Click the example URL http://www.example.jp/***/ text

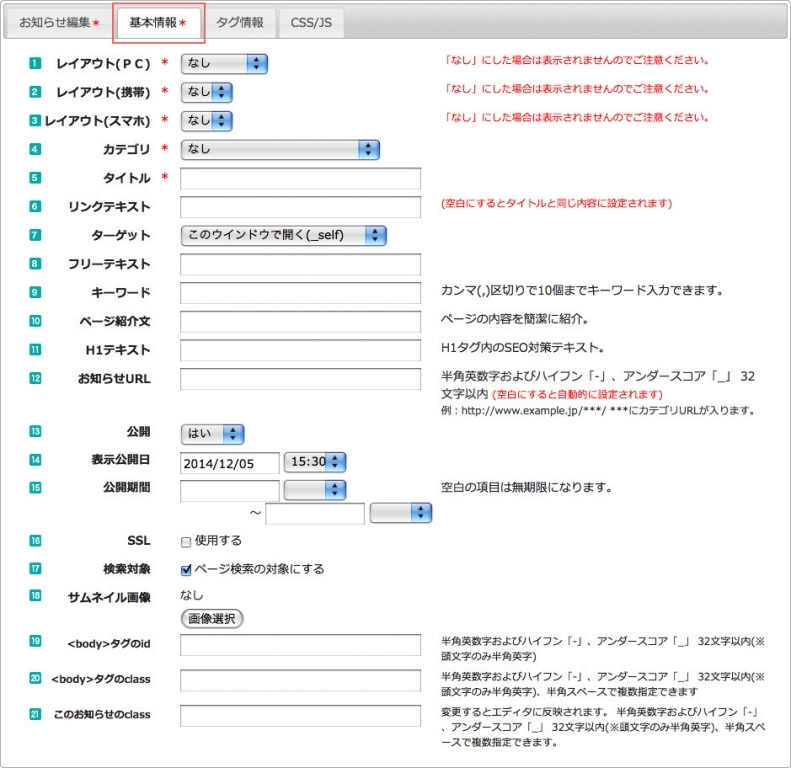tap(533, 411)
